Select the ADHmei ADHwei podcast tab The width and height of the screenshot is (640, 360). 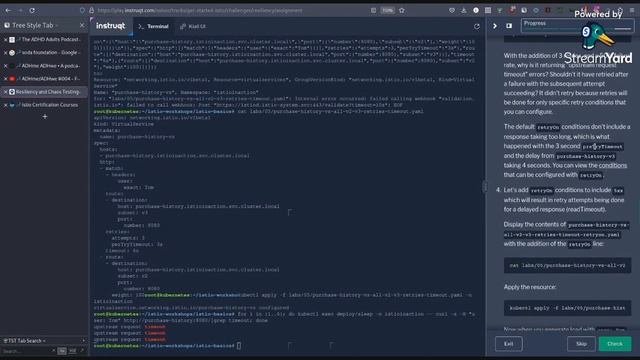coord(44,66)
